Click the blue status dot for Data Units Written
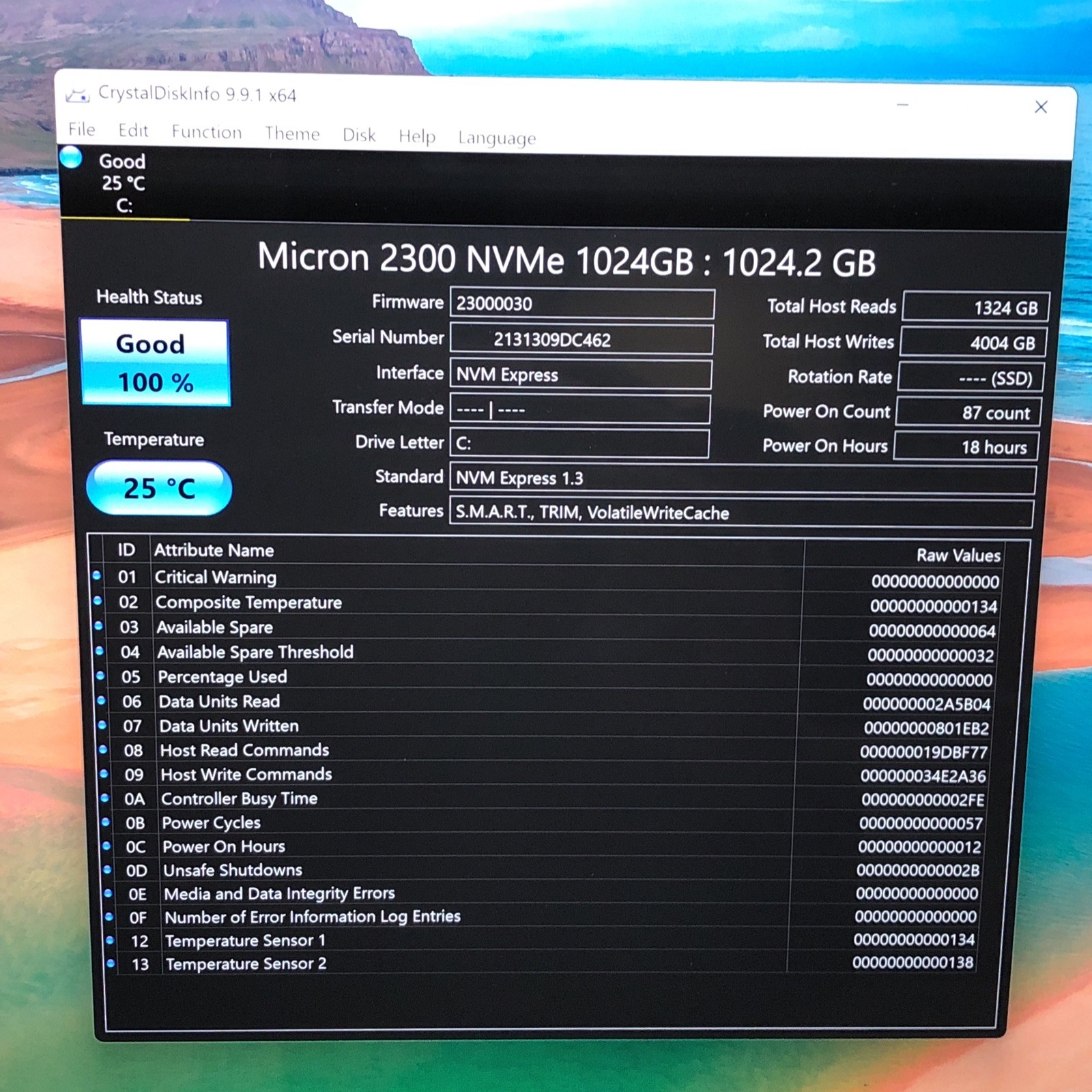 pos(102,725)
